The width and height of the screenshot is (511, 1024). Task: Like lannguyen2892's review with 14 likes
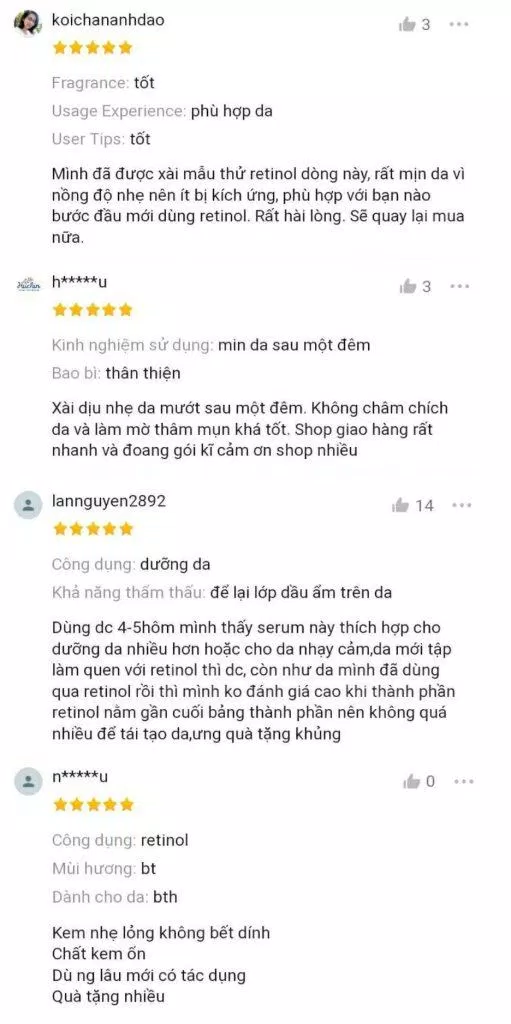[x=401, y=505]
